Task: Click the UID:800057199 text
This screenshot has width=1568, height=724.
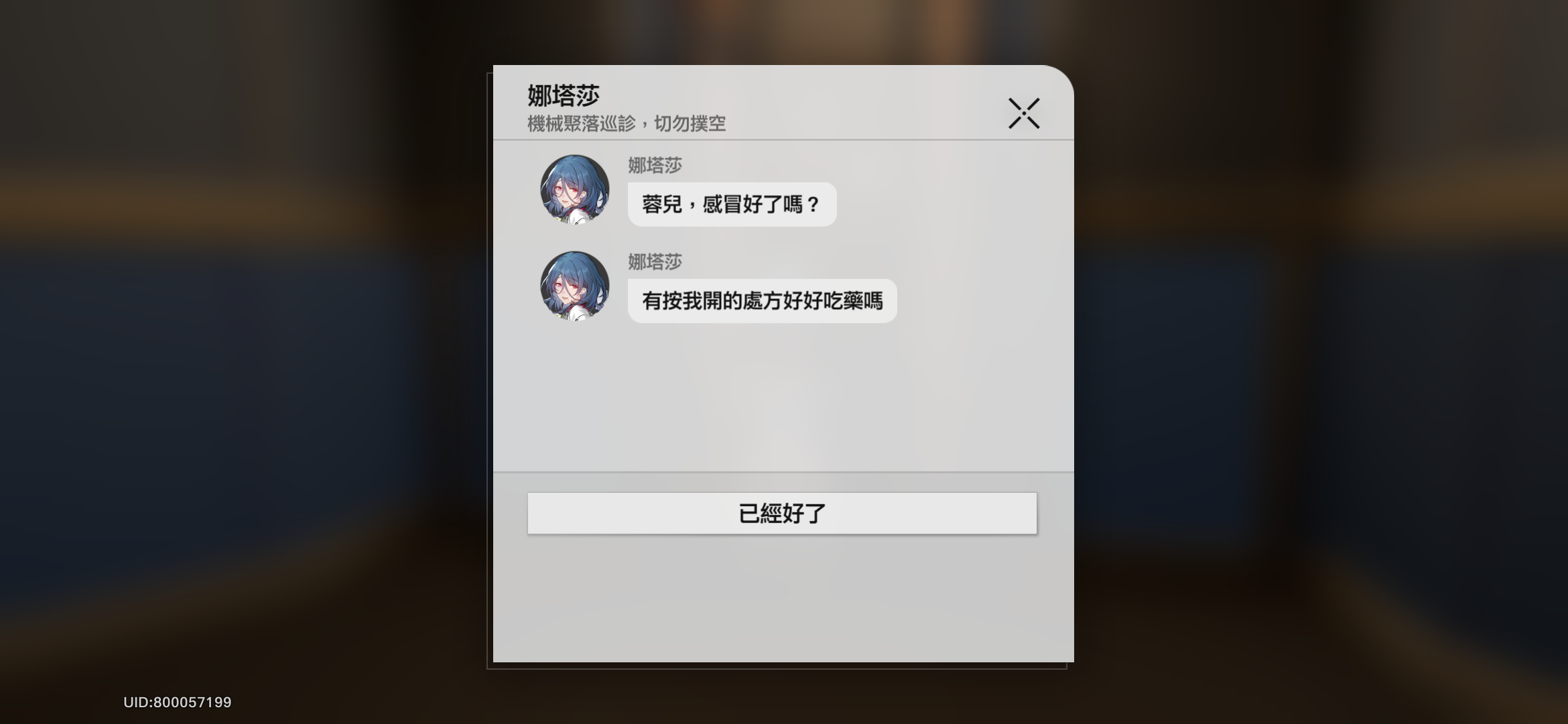Action: tap(178, 703)
